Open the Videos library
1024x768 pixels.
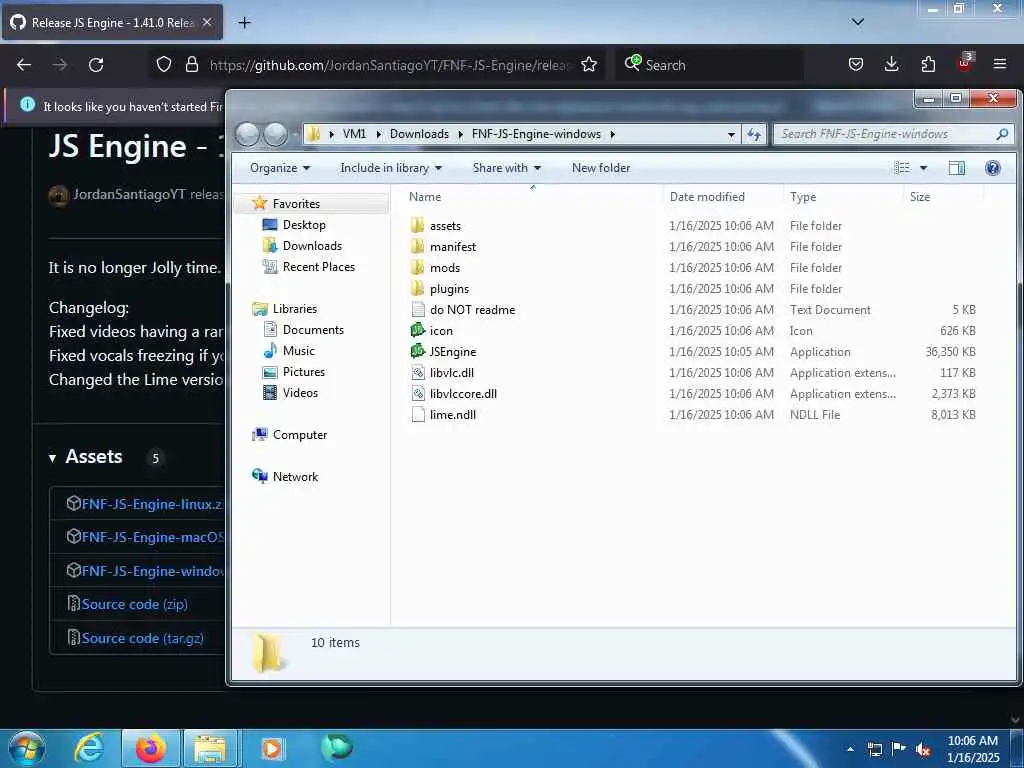[300, 392]
